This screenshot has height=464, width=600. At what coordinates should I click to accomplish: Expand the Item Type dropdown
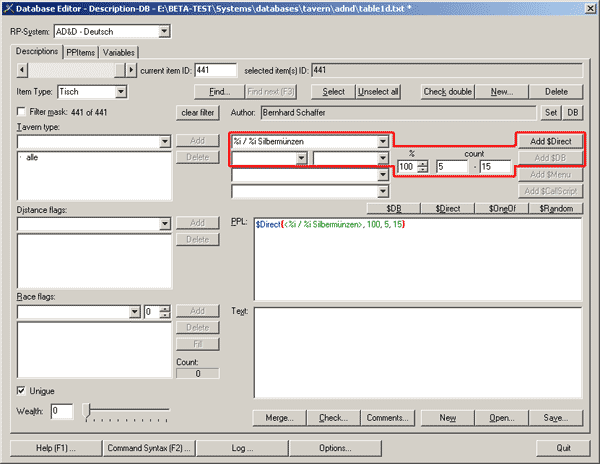[122, 92]
